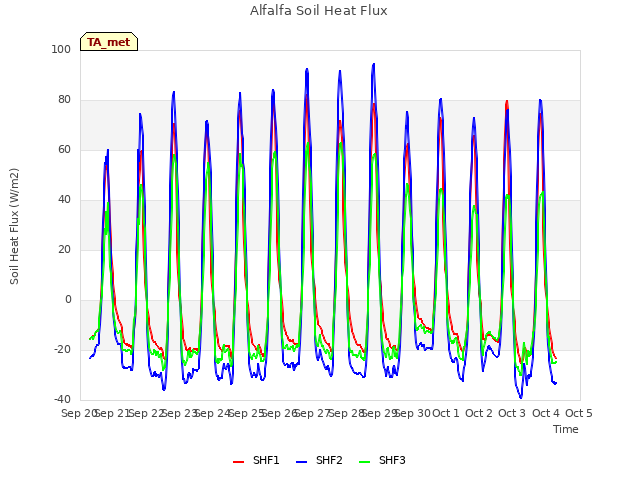Click the TA_met annotation label
Viewport: 640px width, 480px height.
click(x=109, y=42)
